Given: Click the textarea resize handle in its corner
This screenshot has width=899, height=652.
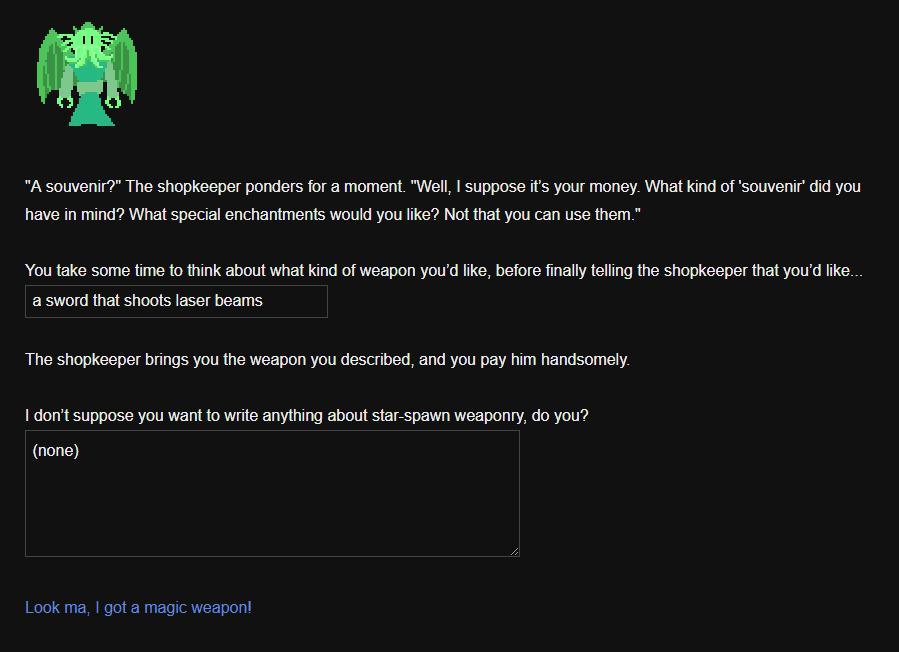Looking at the screenshot, I should tap(514, 550).
